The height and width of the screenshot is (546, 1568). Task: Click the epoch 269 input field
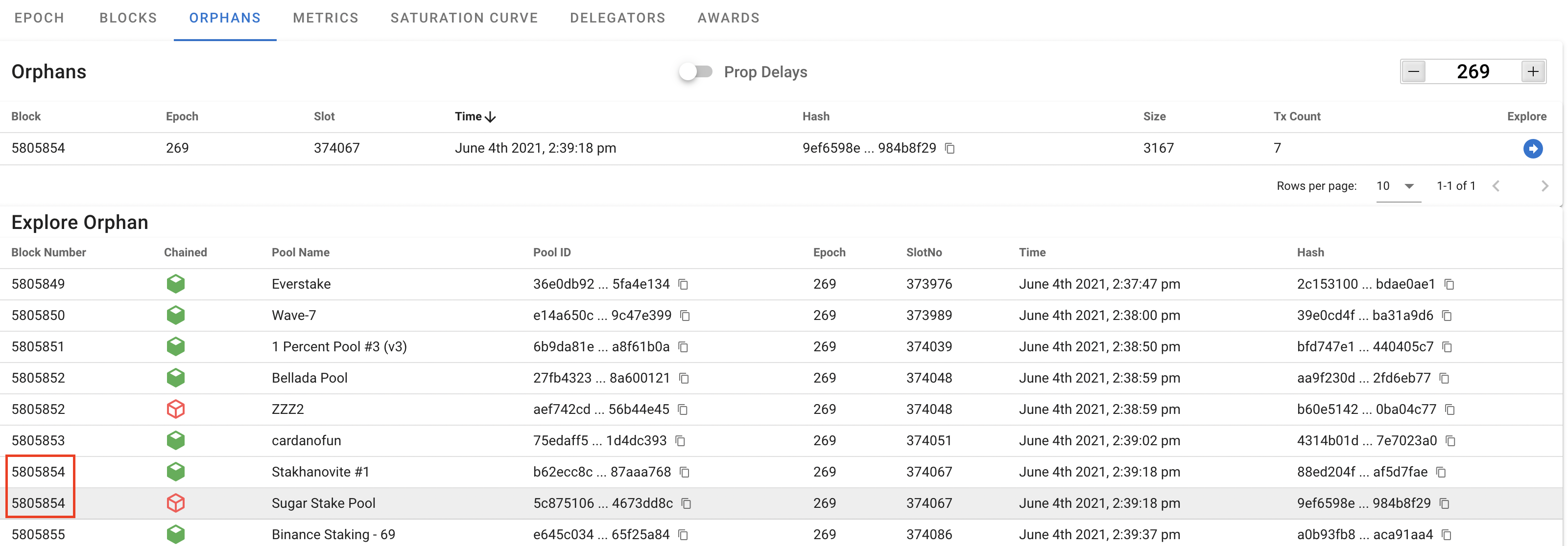pos(1473,72)
